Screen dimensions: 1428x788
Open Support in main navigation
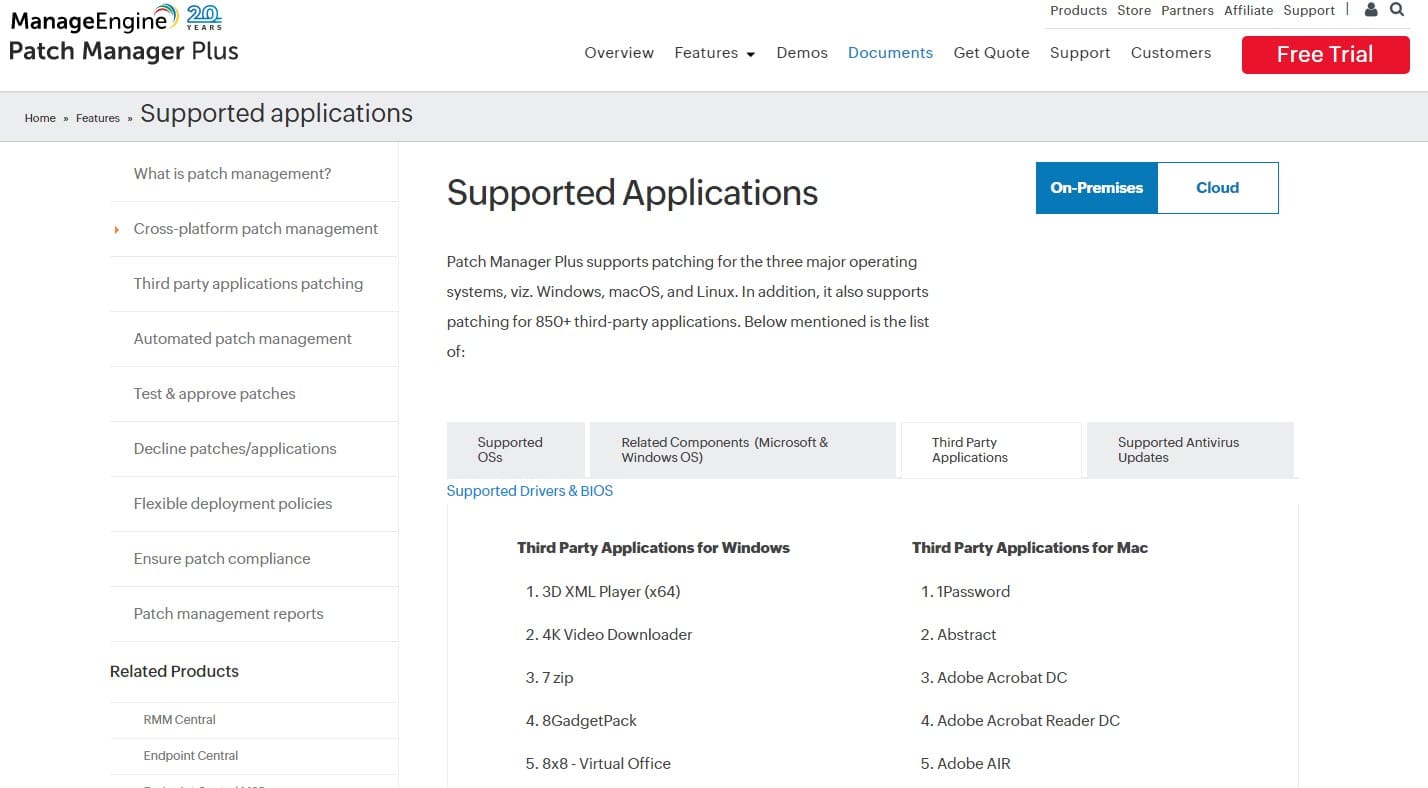pyautogui.click(x=1080, y=53)
